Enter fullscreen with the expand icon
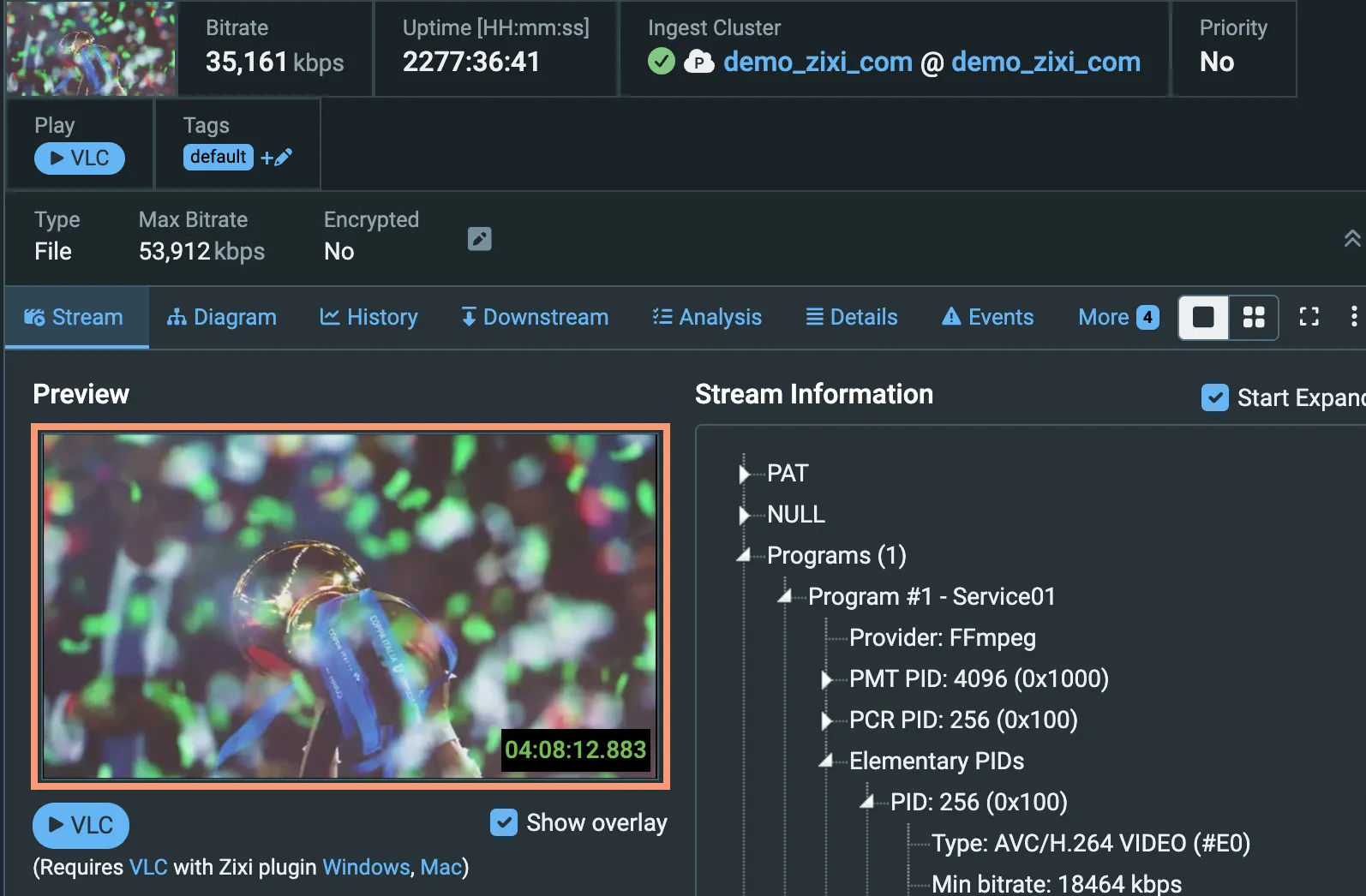The image size is (1366, 896). point(1309,317)
